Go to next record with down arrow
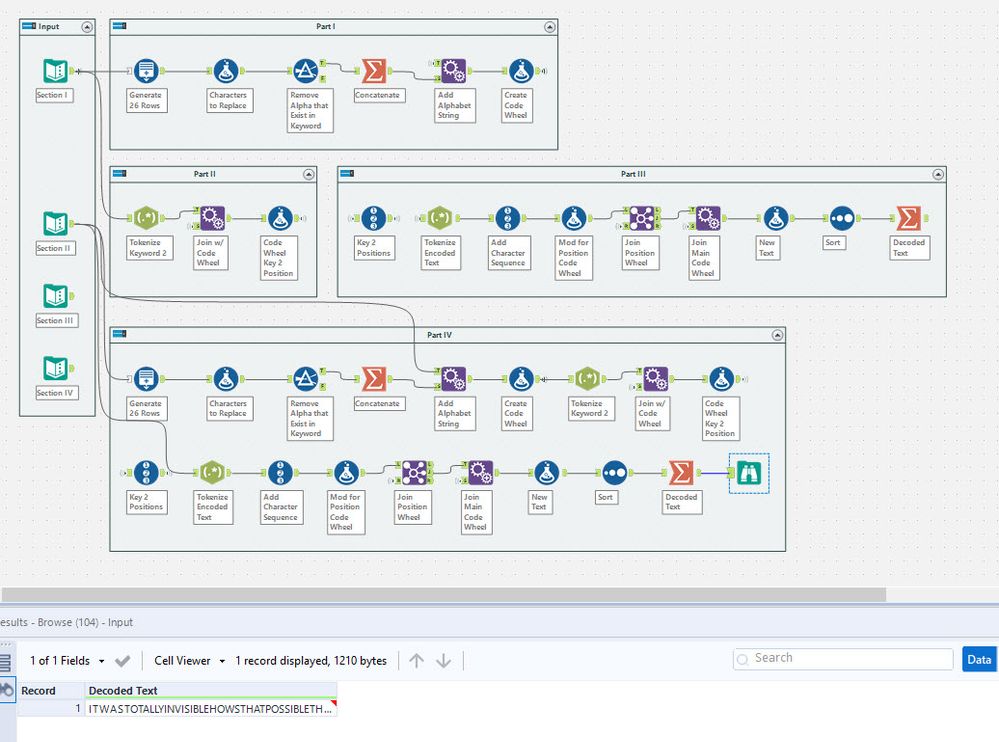The width and height of the screenshot is (999, 742). pos(443,661)
